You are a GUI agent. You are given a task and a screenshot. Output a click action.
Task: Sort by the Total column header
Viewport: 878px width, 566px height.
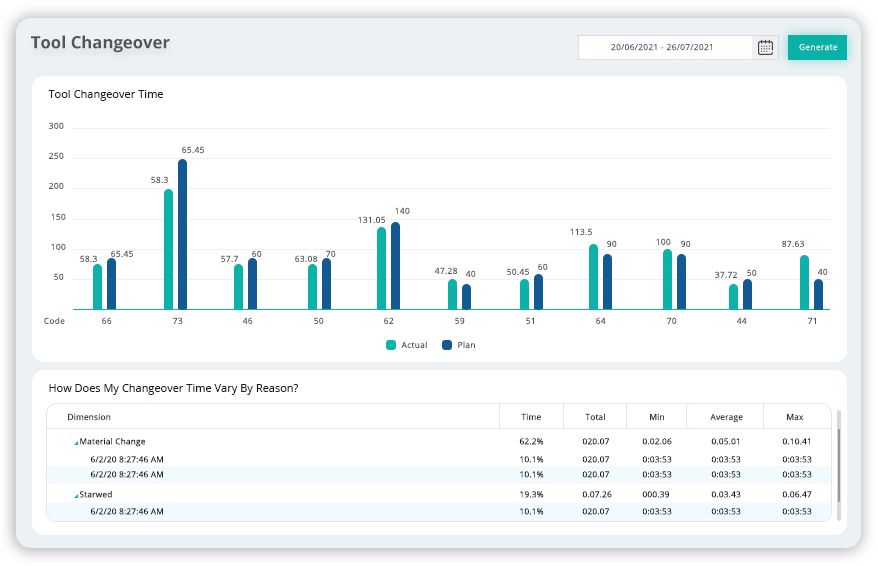[595, 417]
